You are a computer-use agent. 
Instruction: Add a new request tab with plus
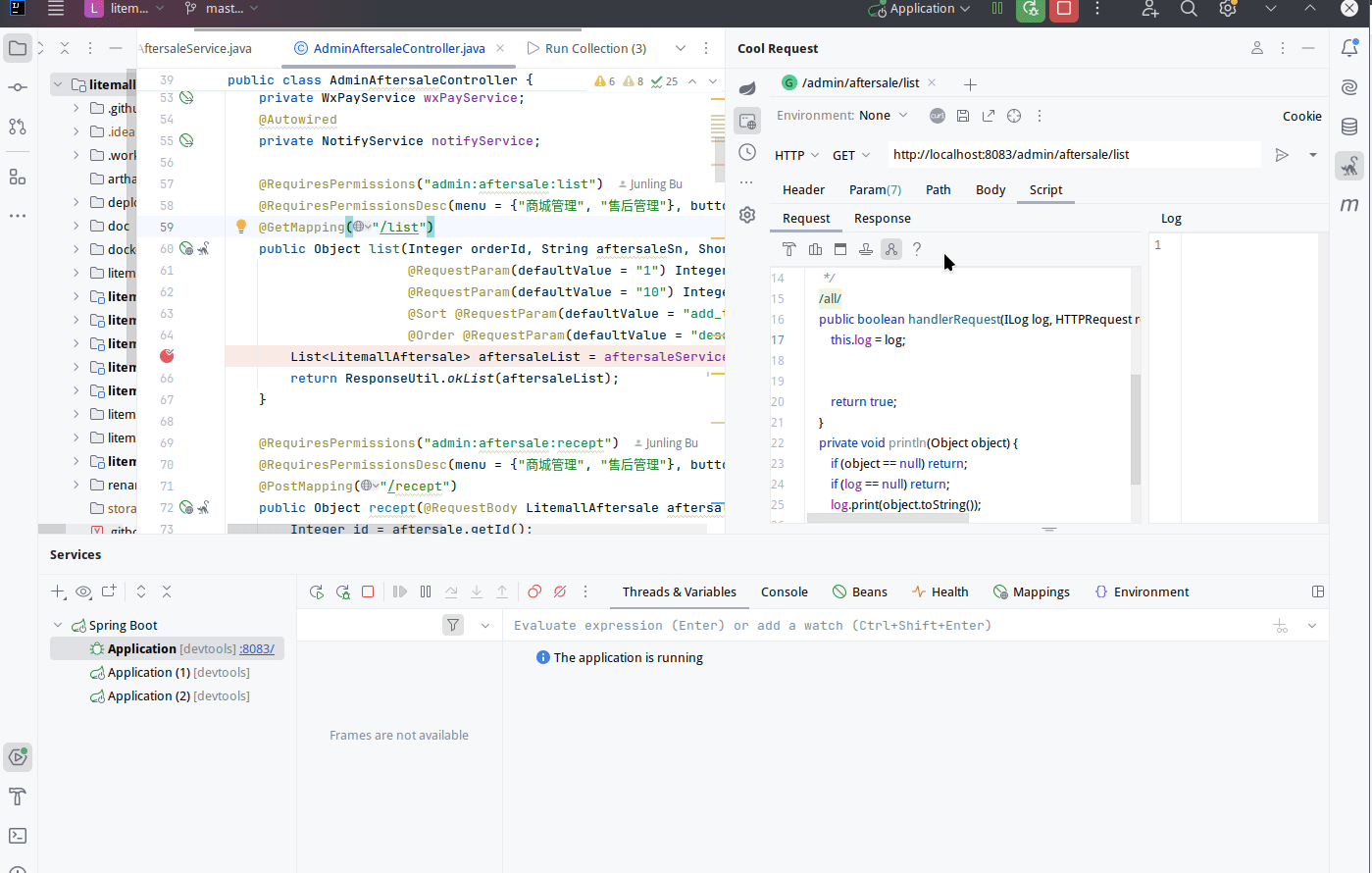[970, 84]
